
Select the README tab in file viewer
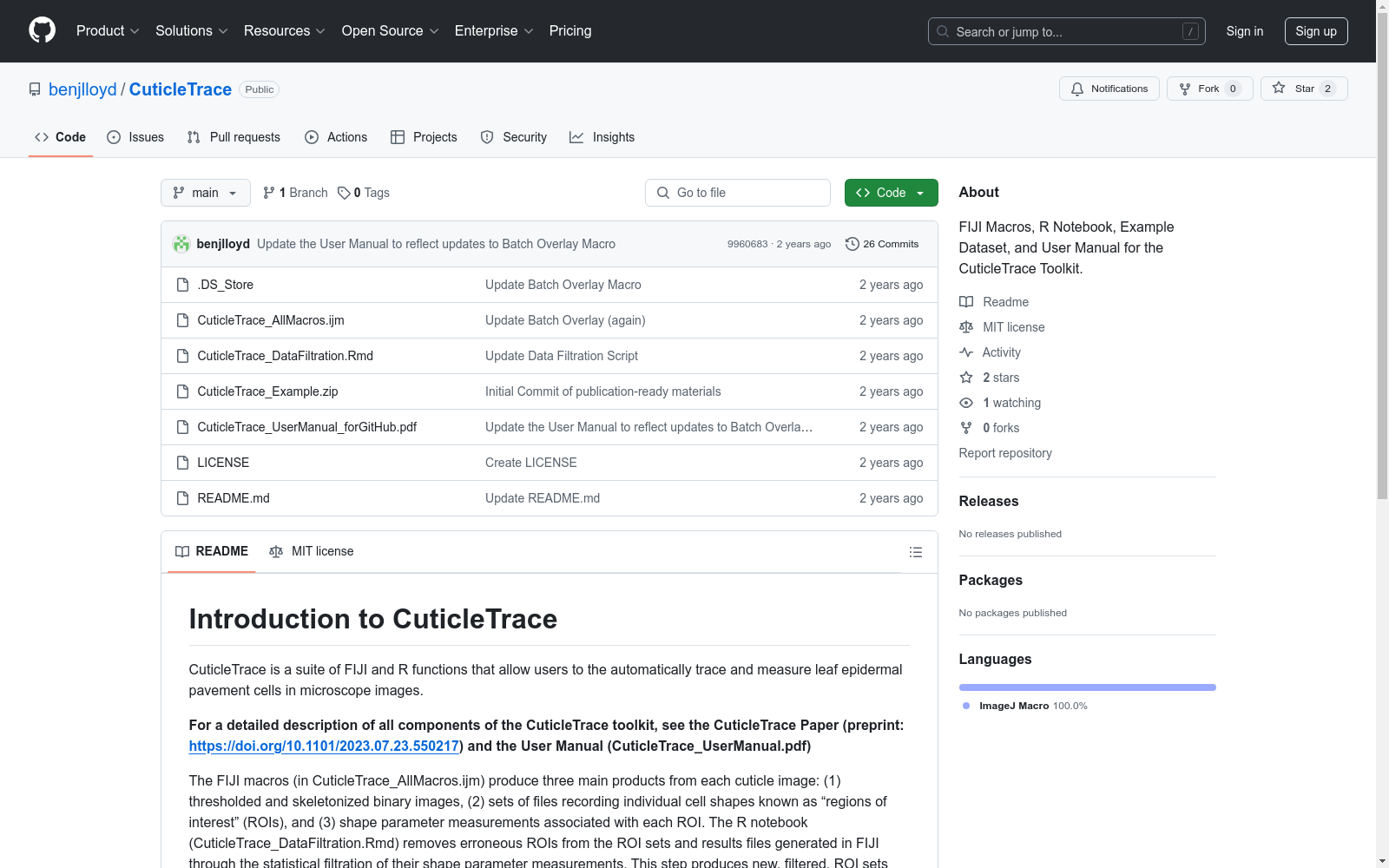tap(212, 551)
